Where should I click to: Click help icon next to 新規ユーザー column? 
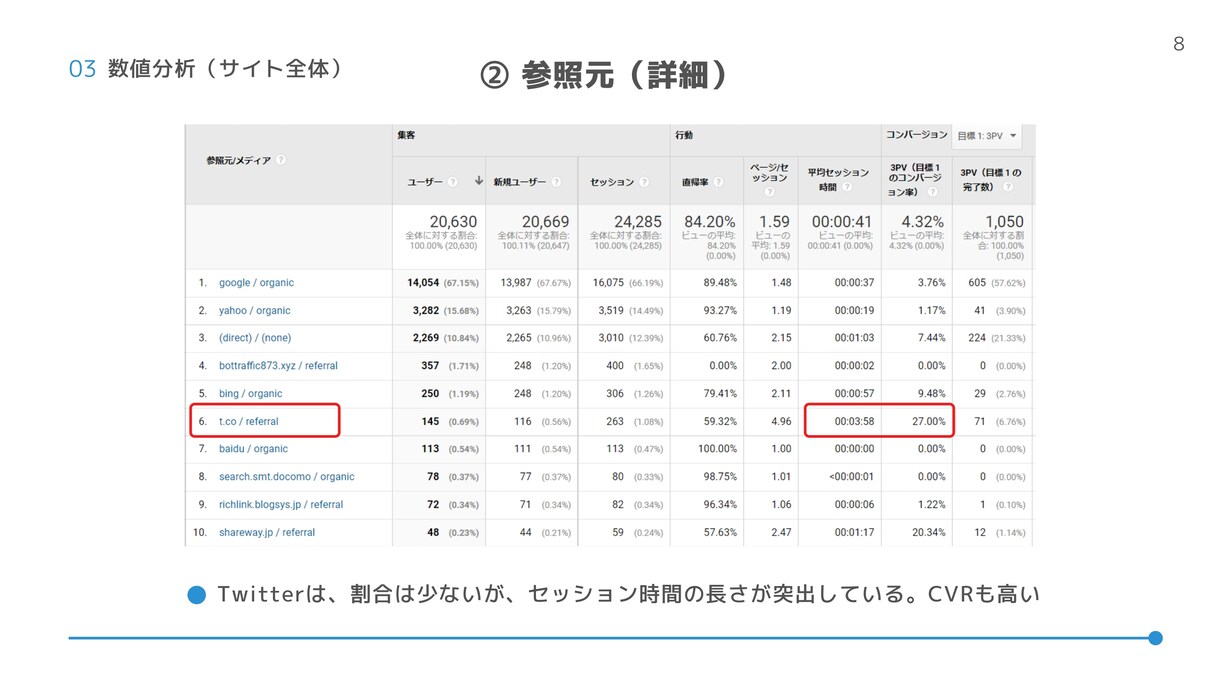(556, 182)
